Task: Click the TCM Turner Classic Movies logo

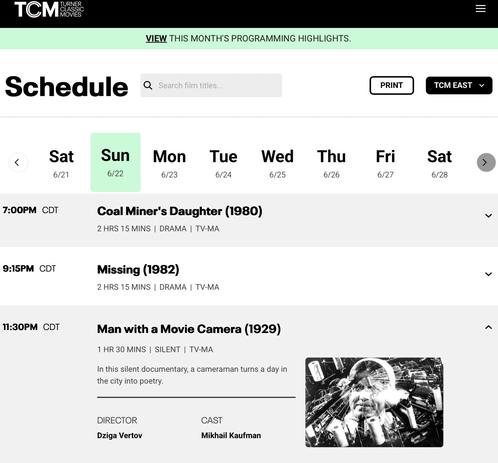Action: (x=49, y=9)
